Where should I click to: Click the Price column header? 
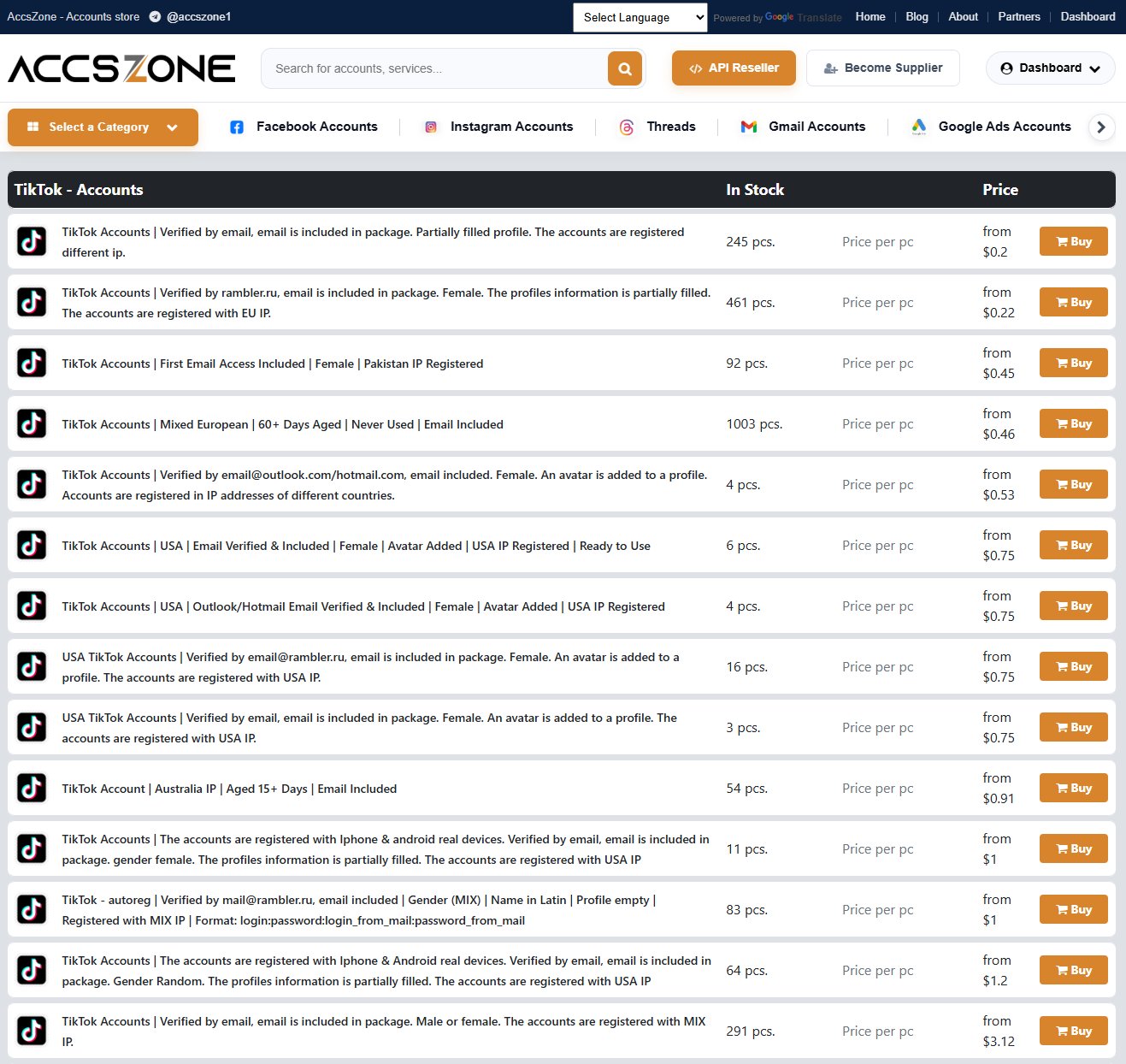click(1000, 190)
